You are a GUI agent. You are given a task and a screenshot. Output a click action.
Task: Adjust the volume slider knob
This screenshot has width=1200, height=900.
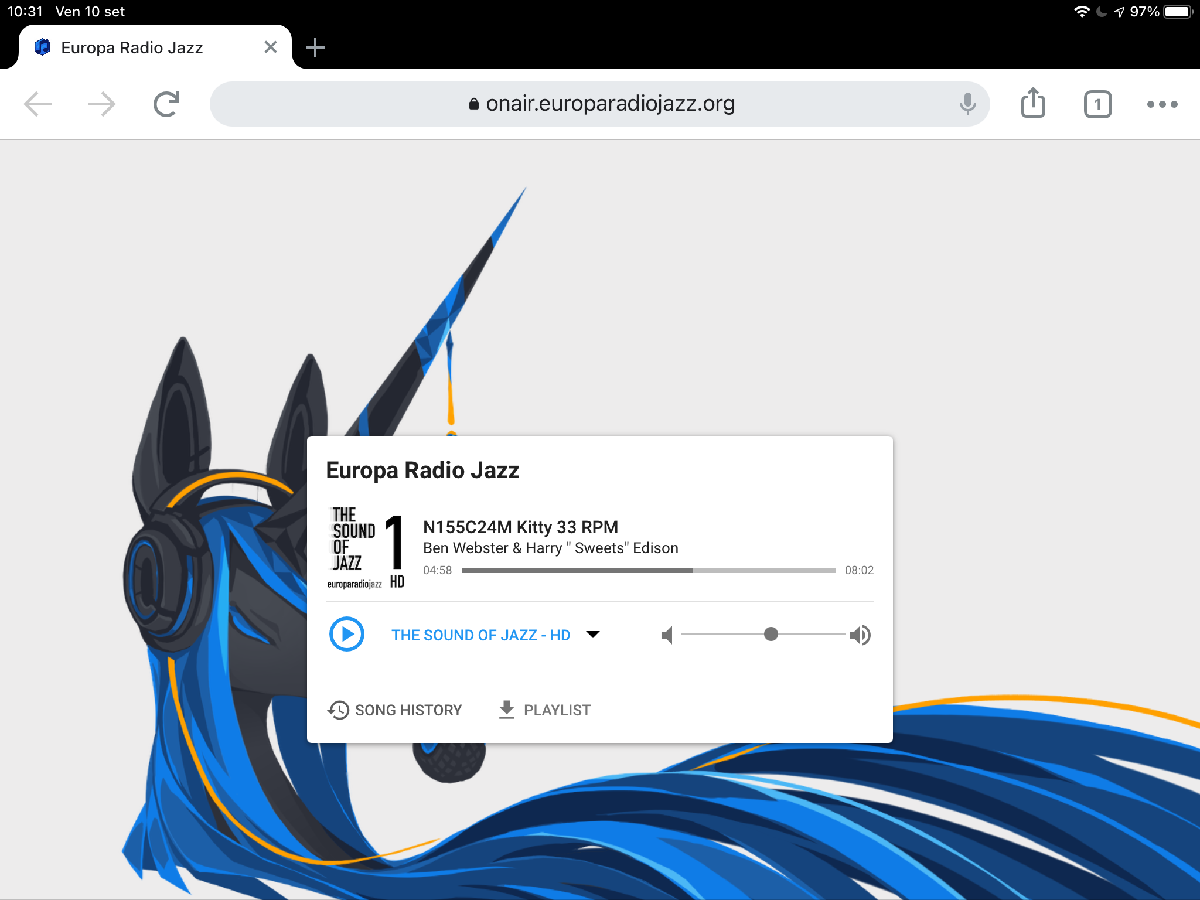click(770, 634)
